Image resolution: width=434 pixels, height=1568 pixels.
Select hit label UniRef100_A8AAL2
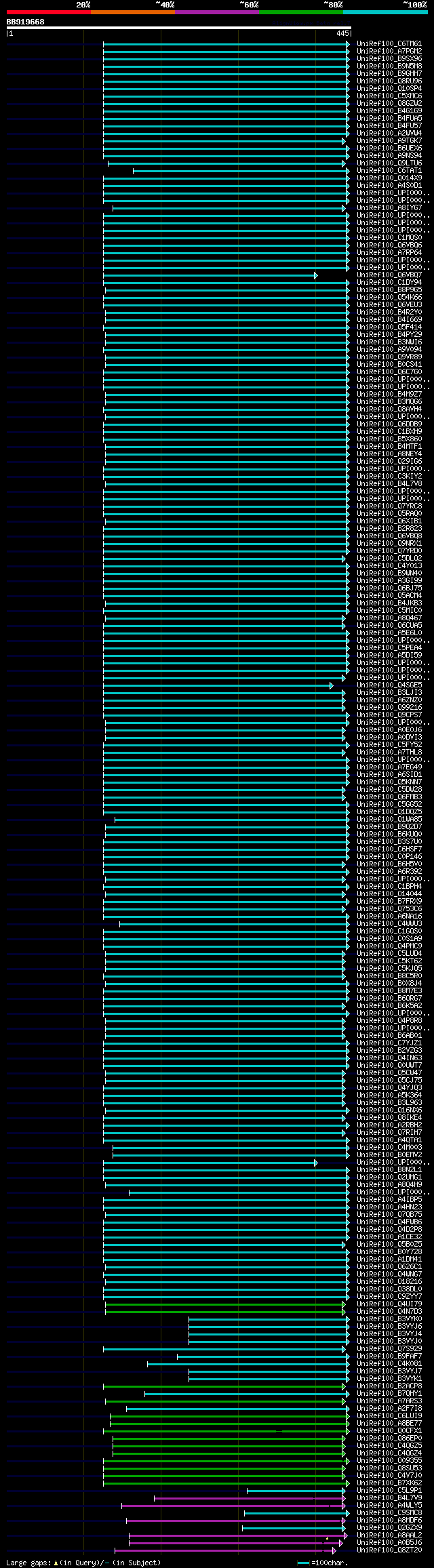click(389, 1535)
